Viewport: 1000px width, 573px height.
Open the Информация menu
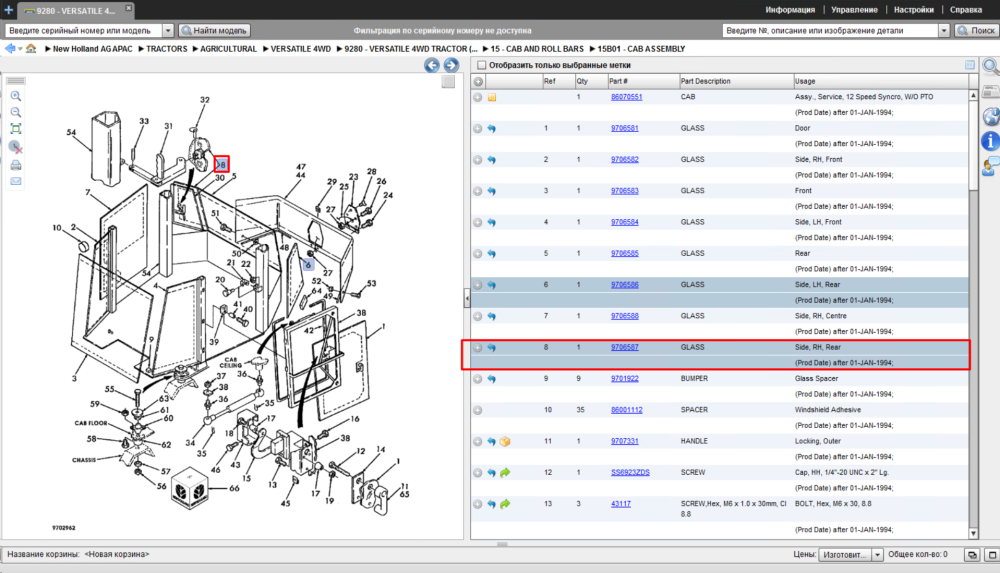(x=790, y=10)
